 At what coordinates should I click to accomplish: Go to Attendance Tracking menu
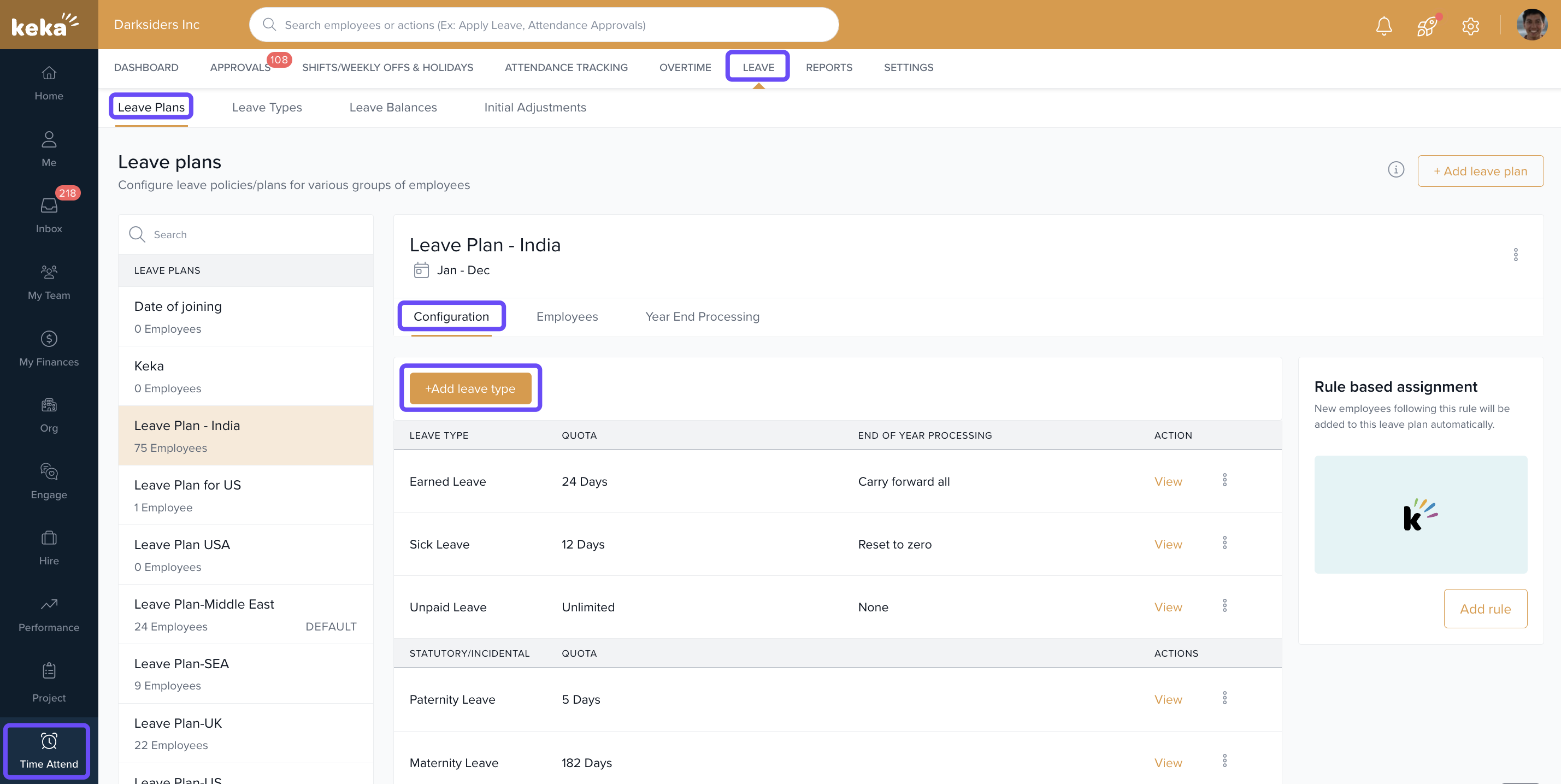pos(566,67)
